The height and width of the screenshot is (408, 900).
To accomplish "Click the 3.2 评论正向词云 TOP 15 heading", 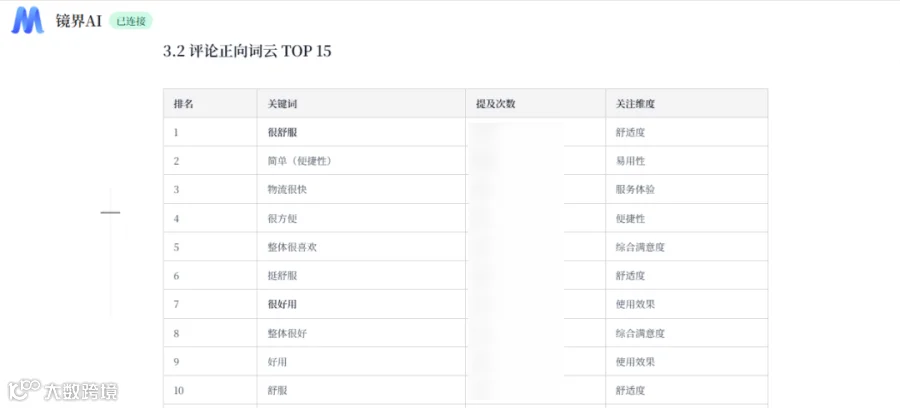I will pos(247,51).
